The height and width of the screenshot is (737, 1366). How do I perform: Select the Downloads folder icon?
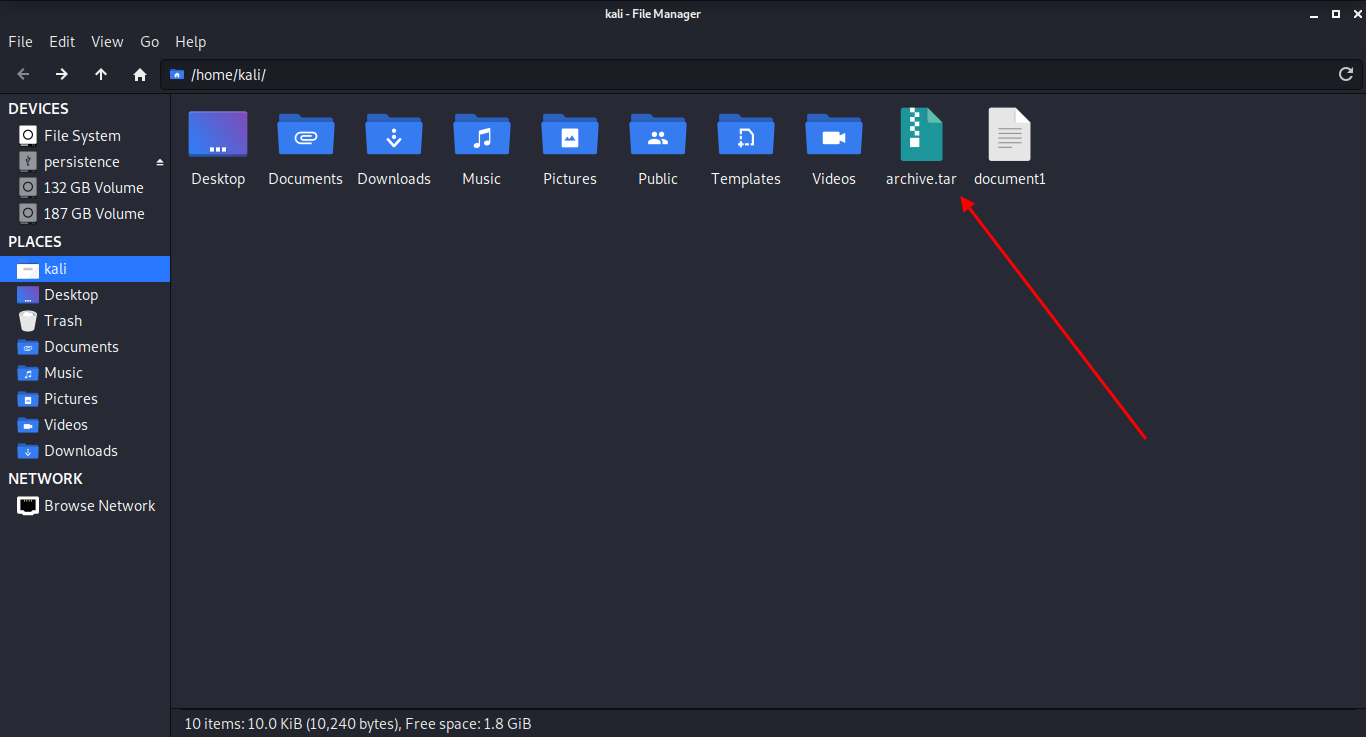click(394, 137)
